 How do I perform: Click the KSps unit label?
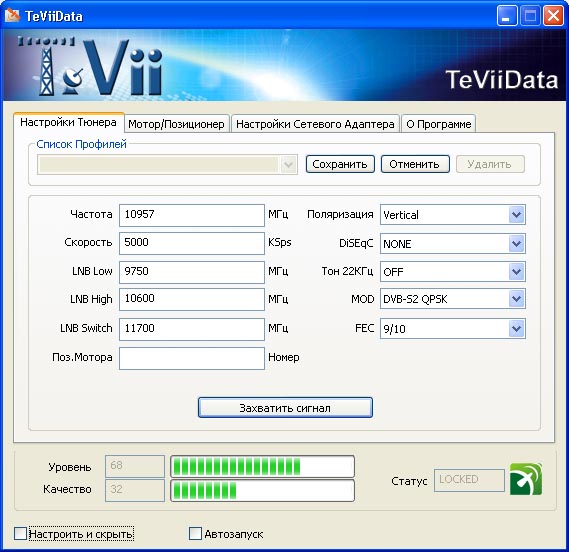pyautogui.click(x=280, y=242)
